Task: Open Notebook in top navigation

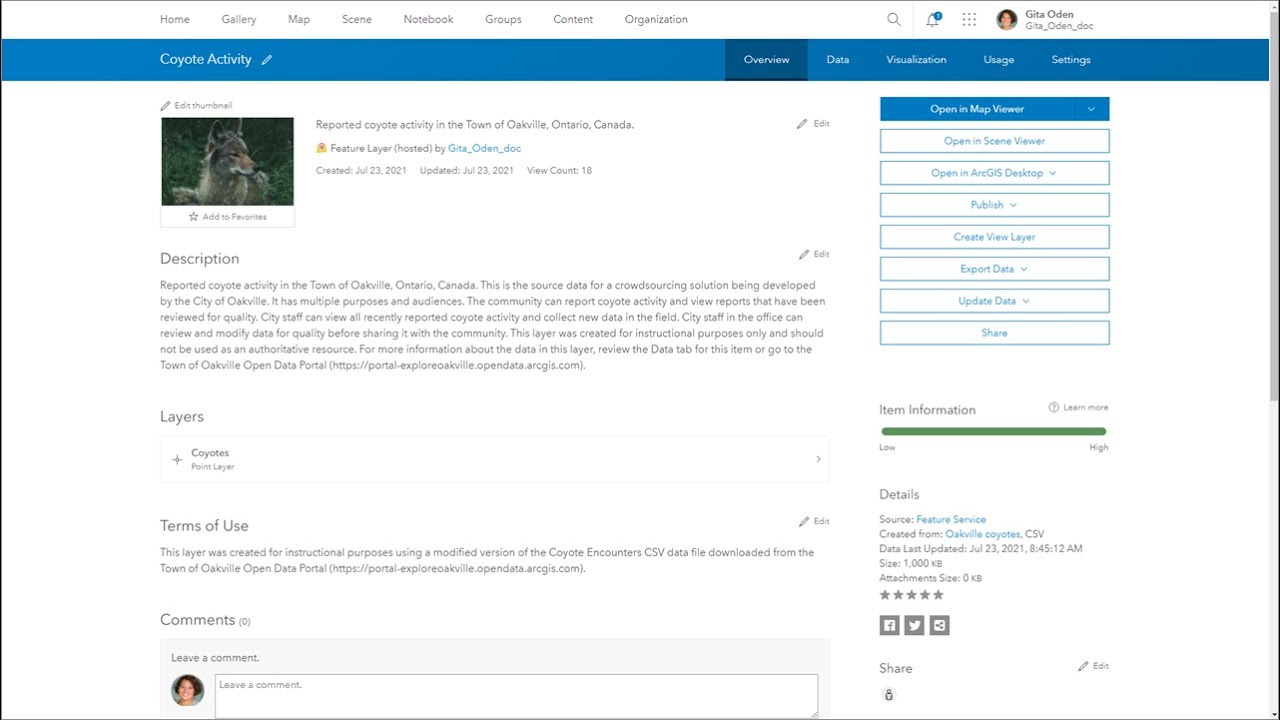Action: click(429, 19)
